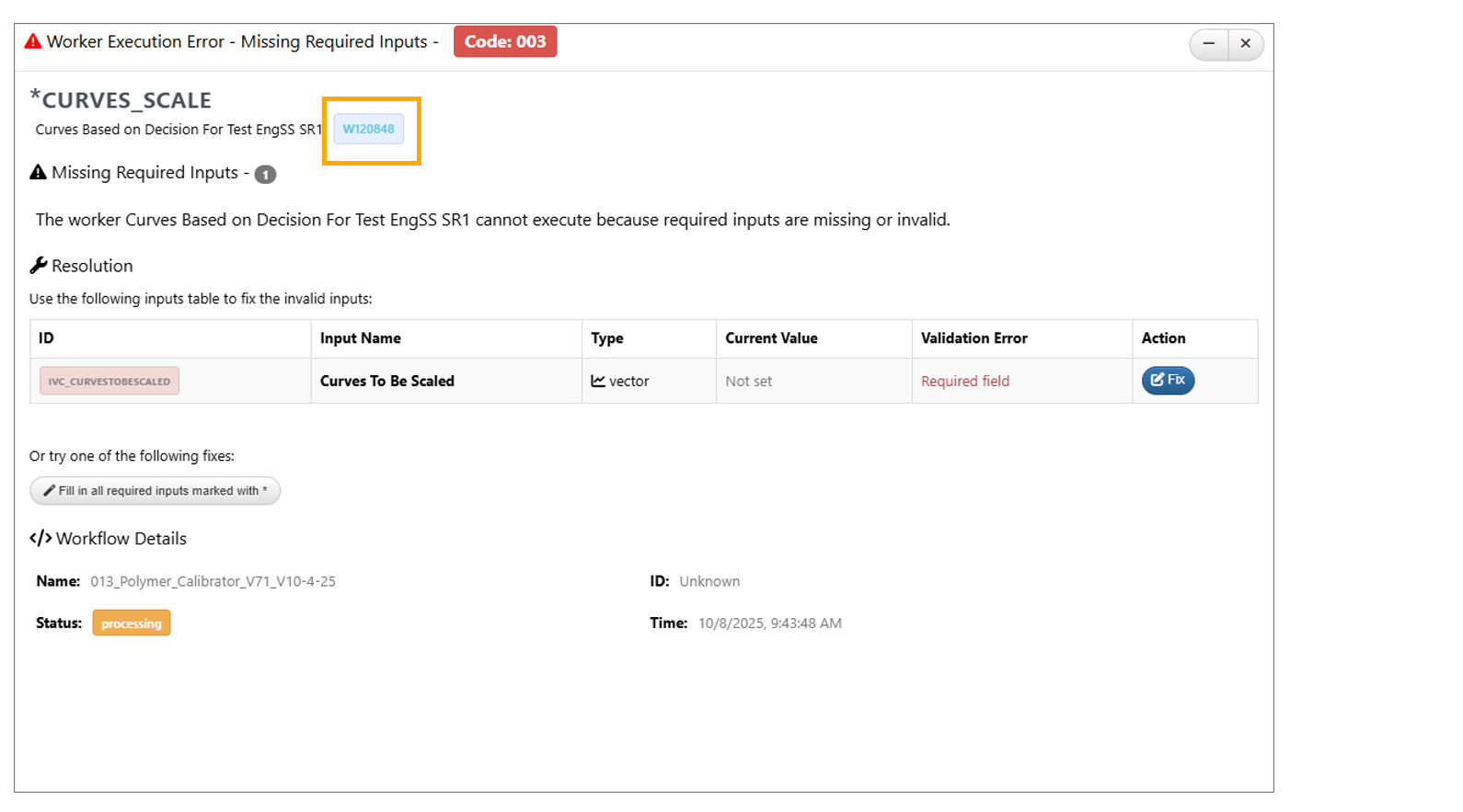Click the Input Name column header
Screen dimensions: 1463x812
(360, 338)
